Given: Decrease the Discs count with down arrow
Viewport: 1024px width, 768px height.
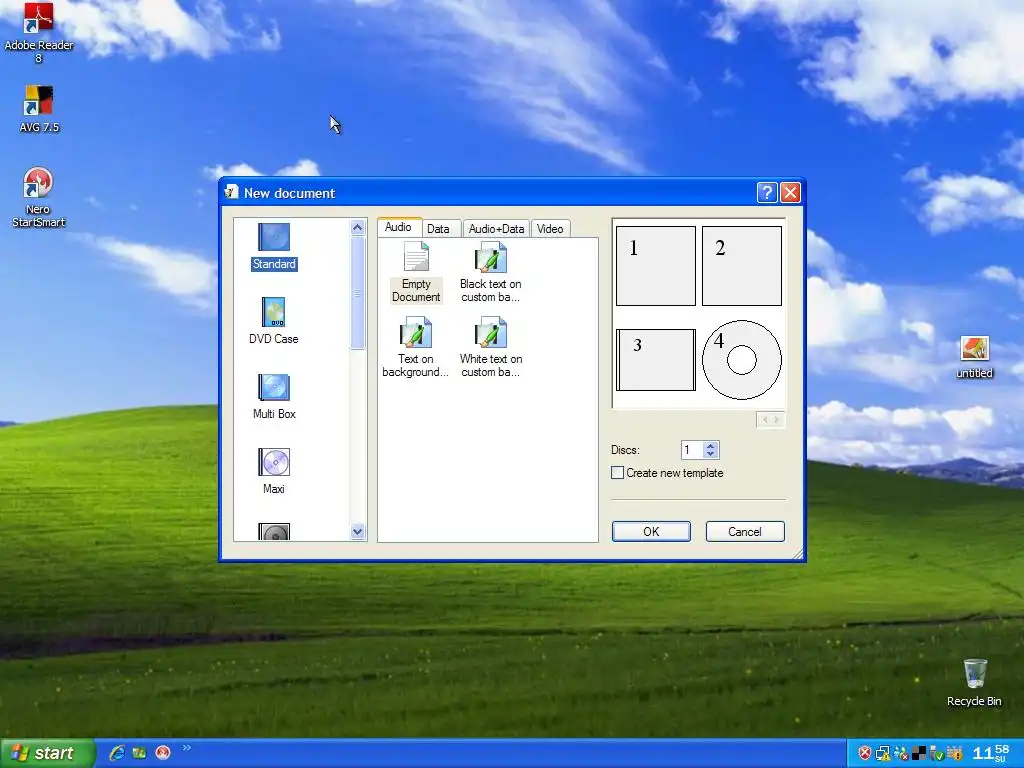Looking at the screenshot, I should pos(711,454).
